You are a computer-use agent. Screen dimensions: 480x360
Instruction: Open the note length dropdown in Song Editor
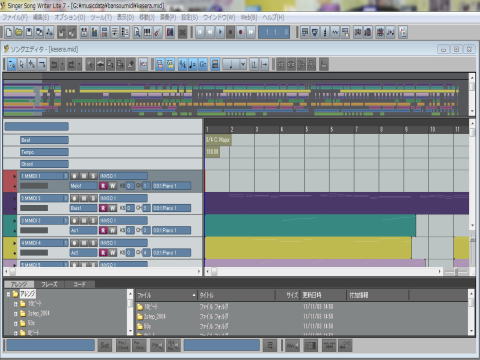[243, 64]
